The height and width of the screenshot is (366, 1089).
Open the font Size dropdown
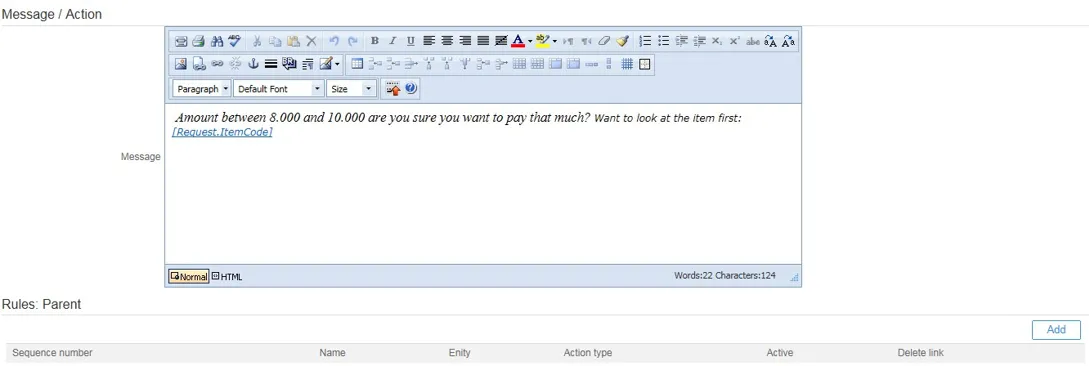coord(351,89)
